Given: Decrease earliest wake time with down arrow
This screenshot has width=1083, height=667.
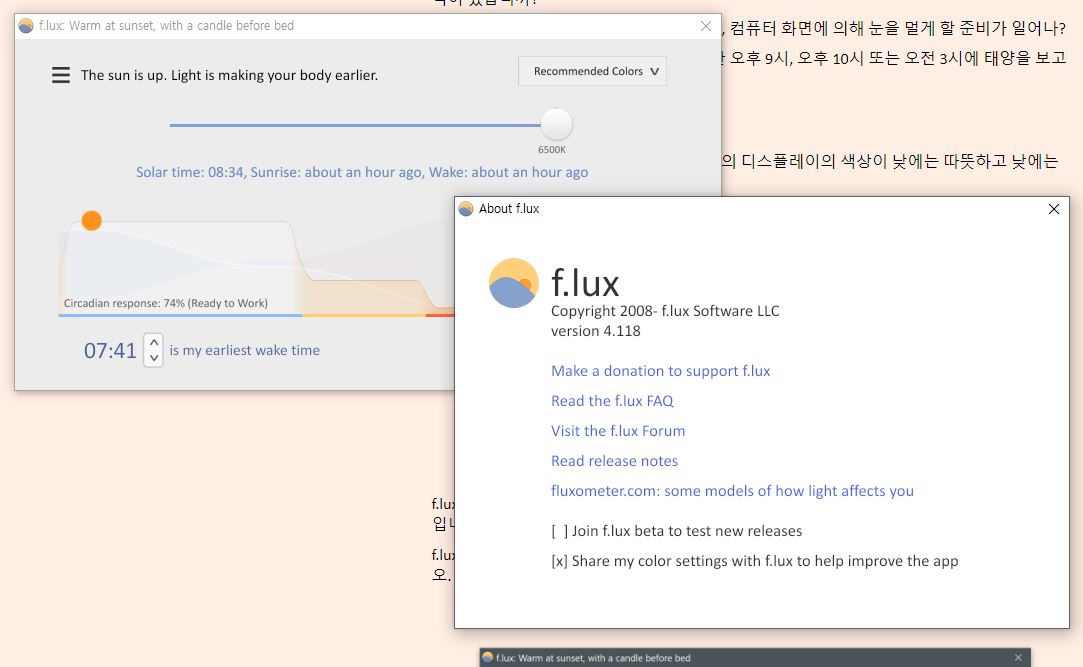Looking at the screenshot, I should (154, 358).
